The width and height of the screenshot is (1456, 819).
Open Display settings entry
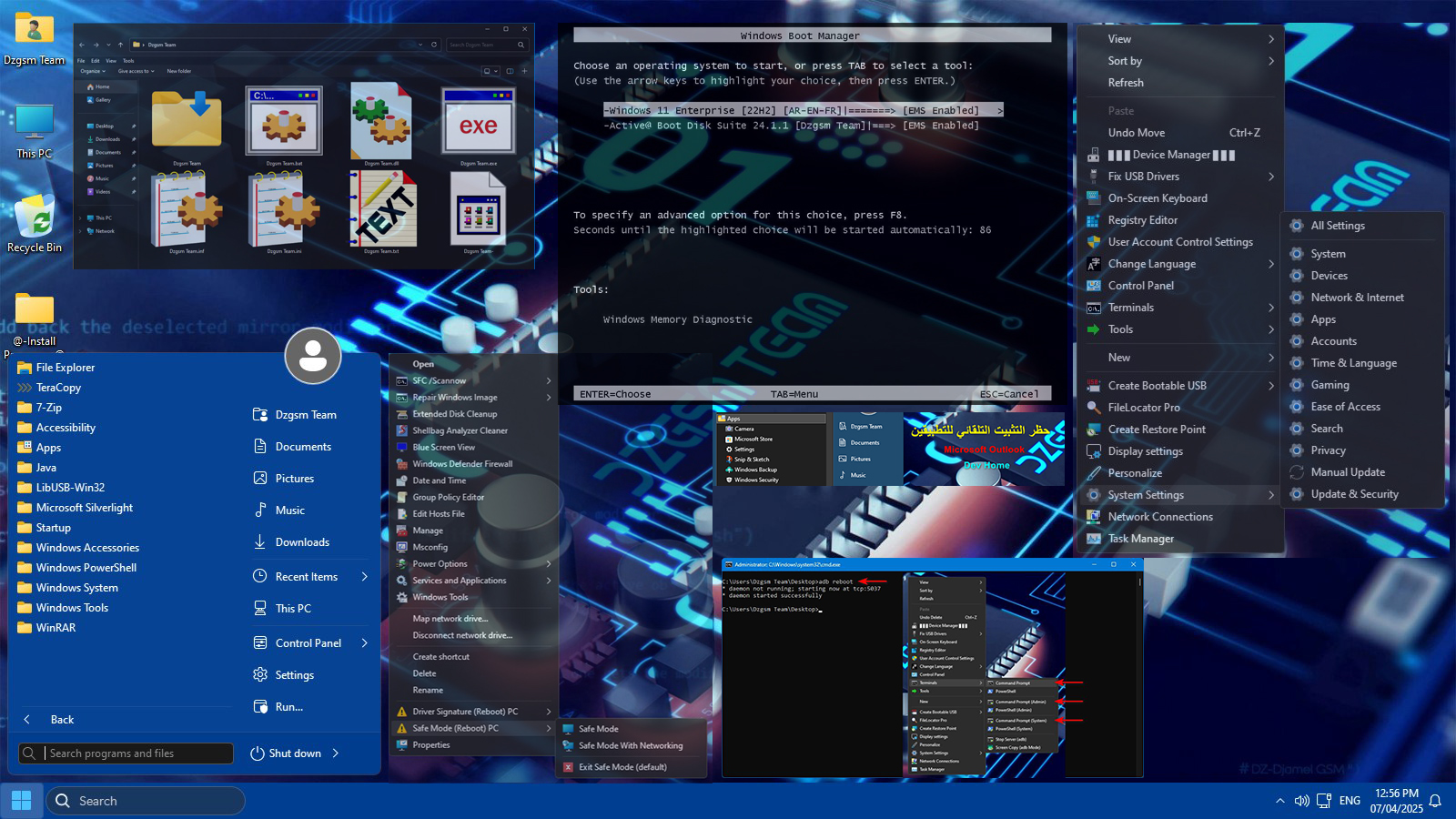pos(1181,451)
